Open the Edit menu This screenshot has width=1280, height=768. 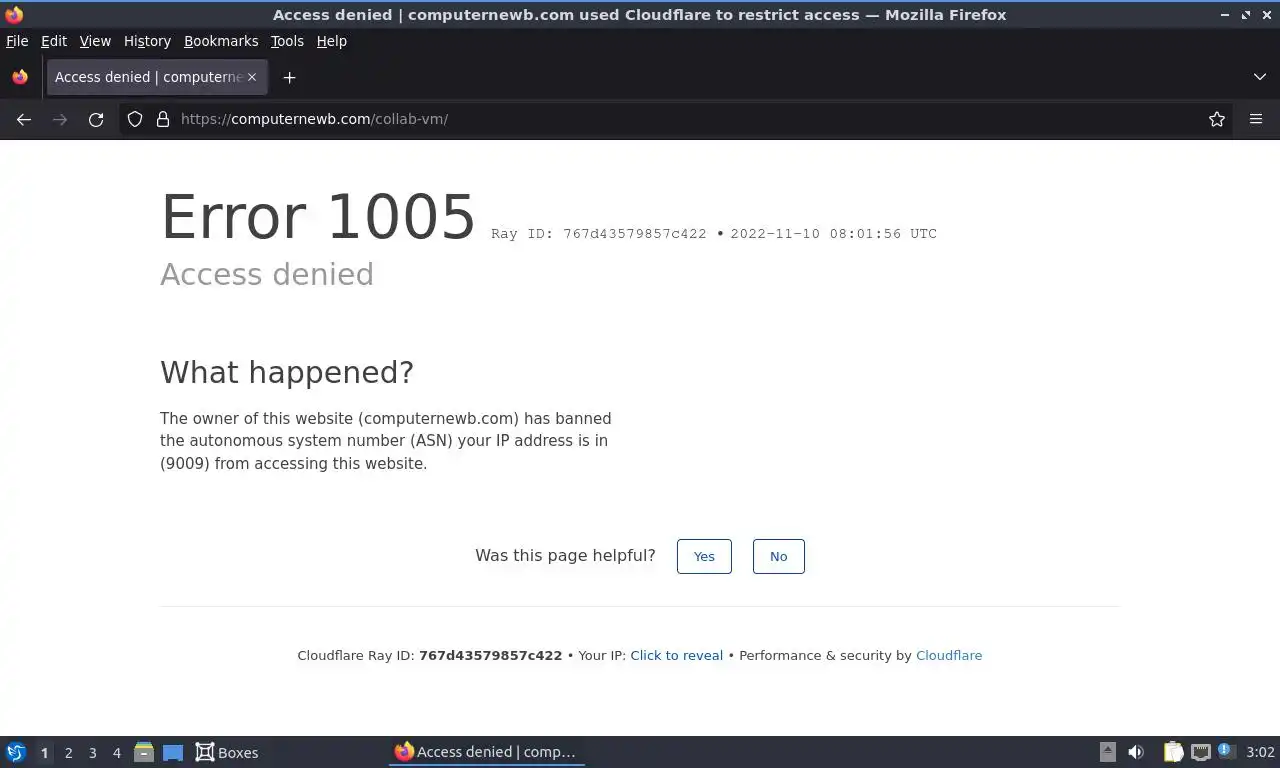pyautogui.click(x=54, y=41)
